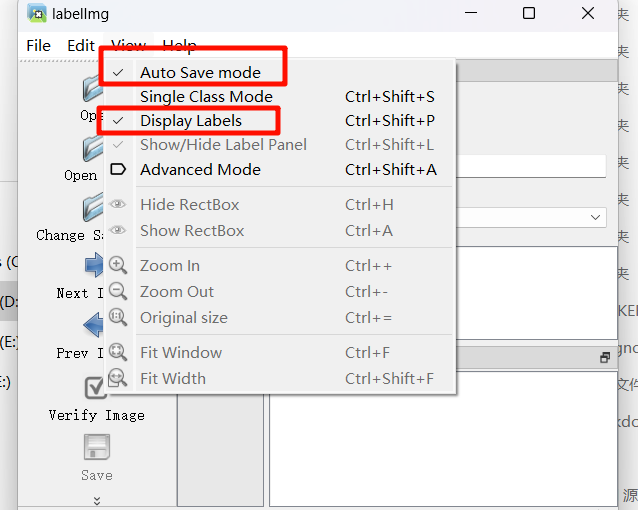Click the Hide RectBox eye icon
Screen dimensions: 638x510
coord(118,204)
